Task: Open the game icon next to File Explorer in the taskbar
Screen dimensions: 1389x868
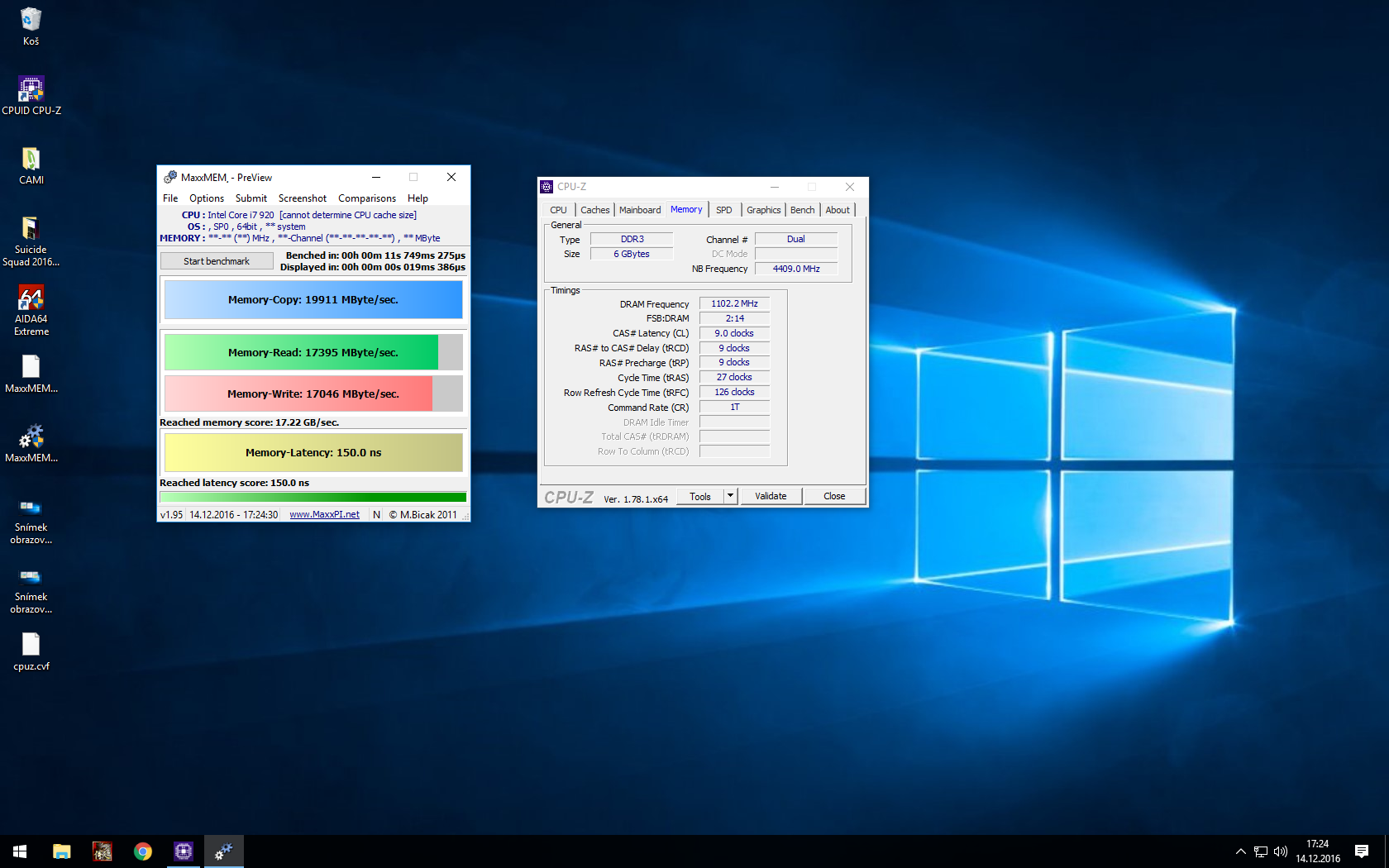Action: (x=103, y=851)
